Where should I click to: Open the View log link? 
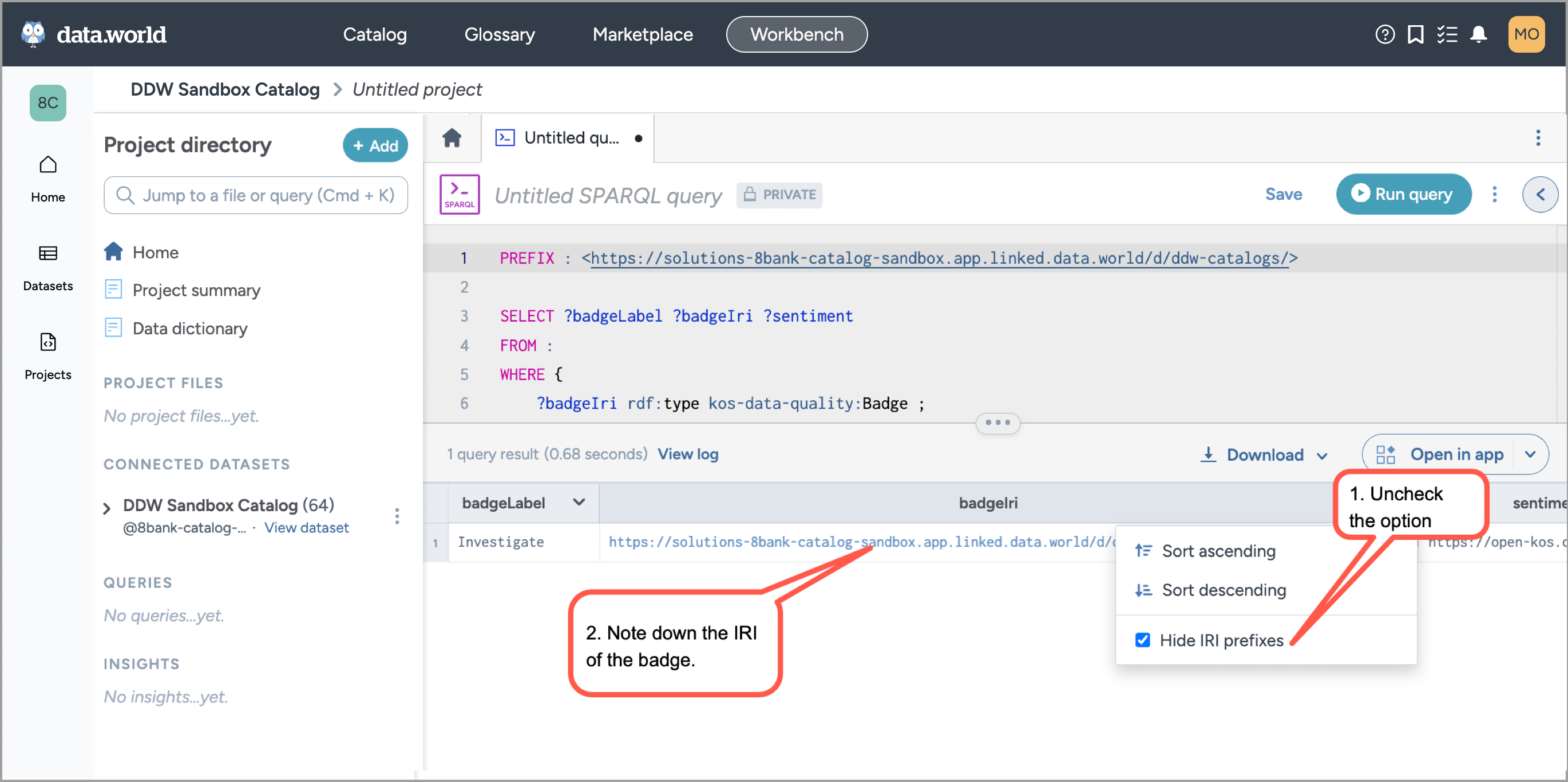coord(688,454)
